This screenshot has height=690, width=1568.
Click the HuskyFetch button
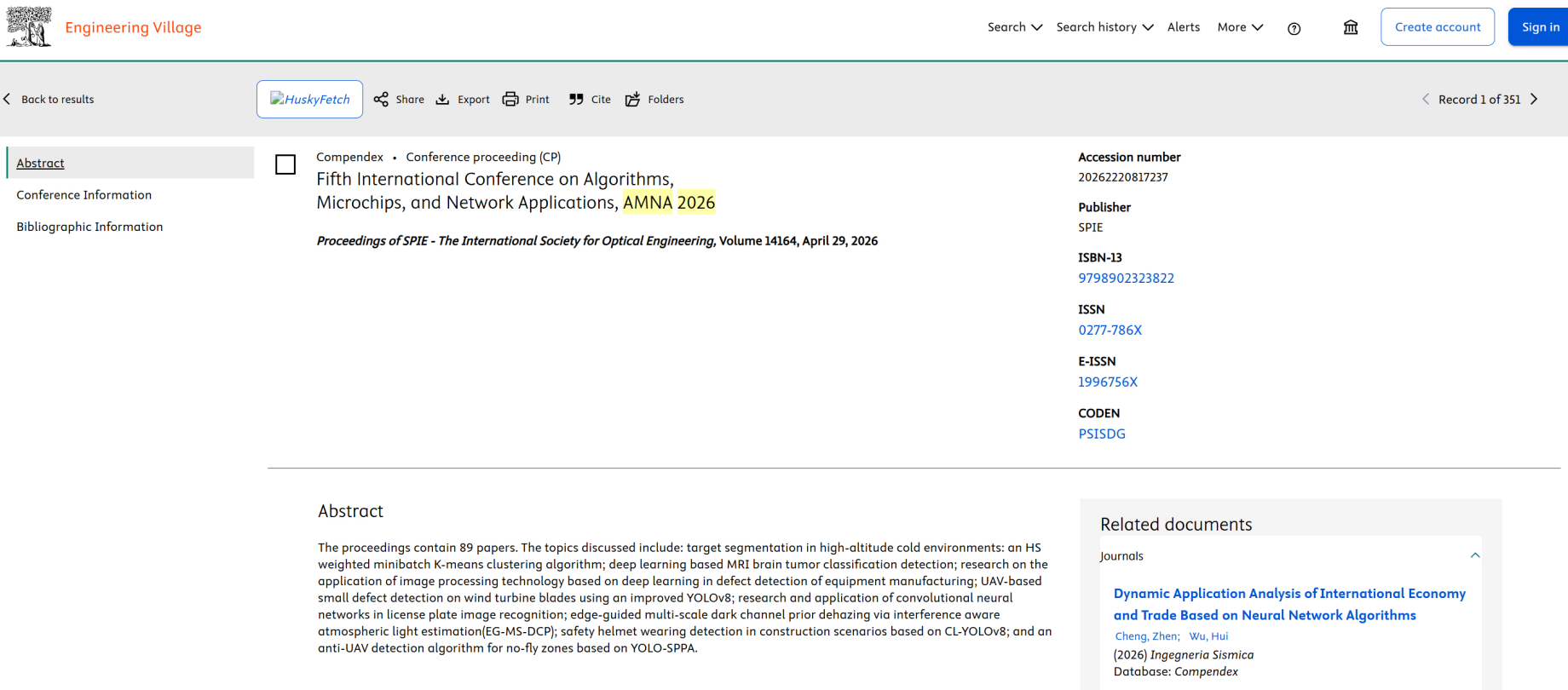tap(309, 99)
